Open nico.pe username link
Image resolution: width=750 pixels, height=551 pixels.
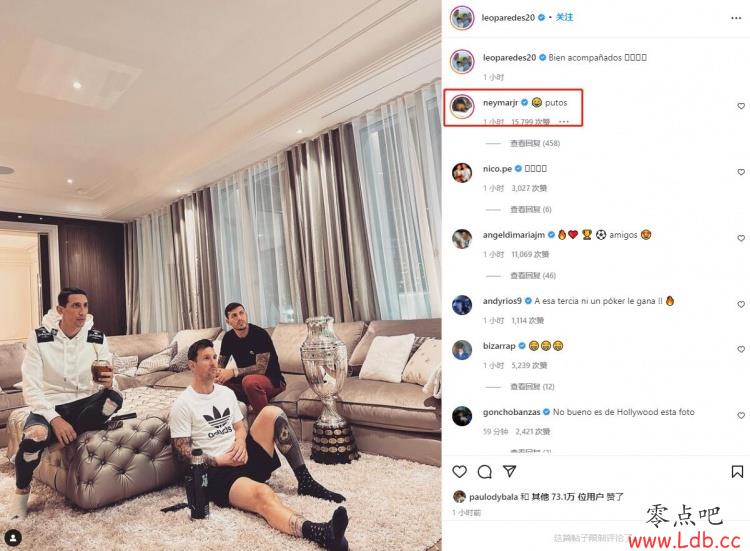pyautogui.click(x=497, y=168)
